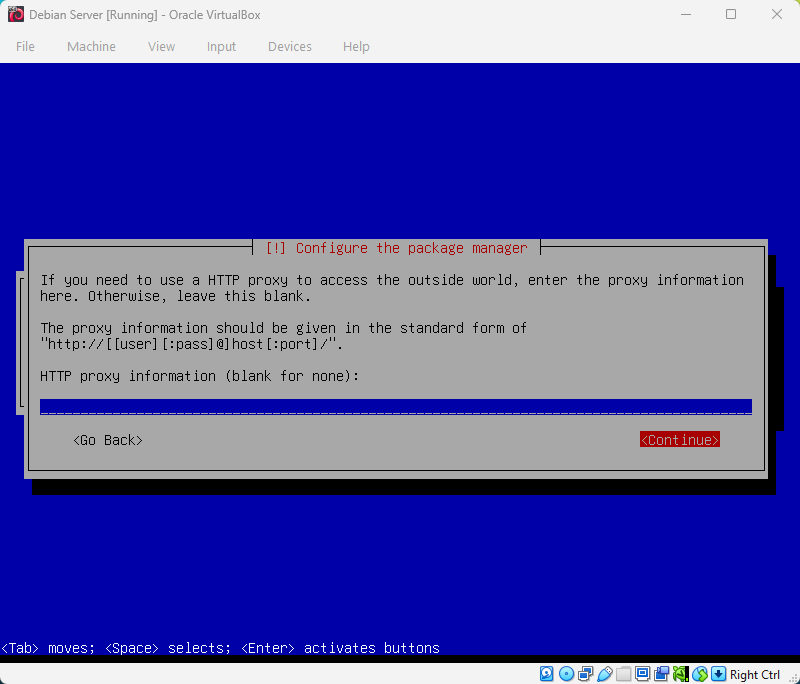Open the Machine menu
Viewport: 800px width, 684px height.
pyautogui.click(x=91, y=46)
